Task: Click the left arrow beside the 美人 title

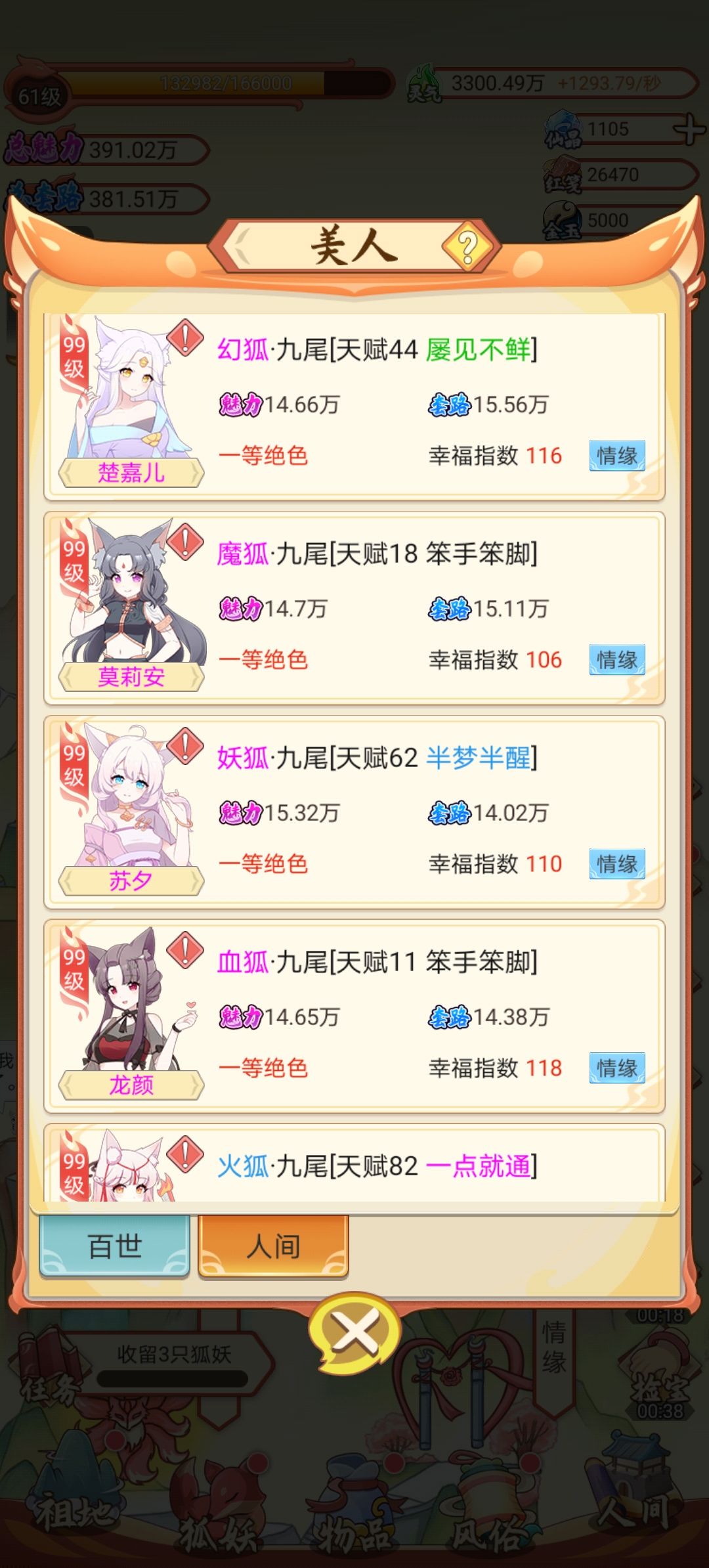Action: 242,246
